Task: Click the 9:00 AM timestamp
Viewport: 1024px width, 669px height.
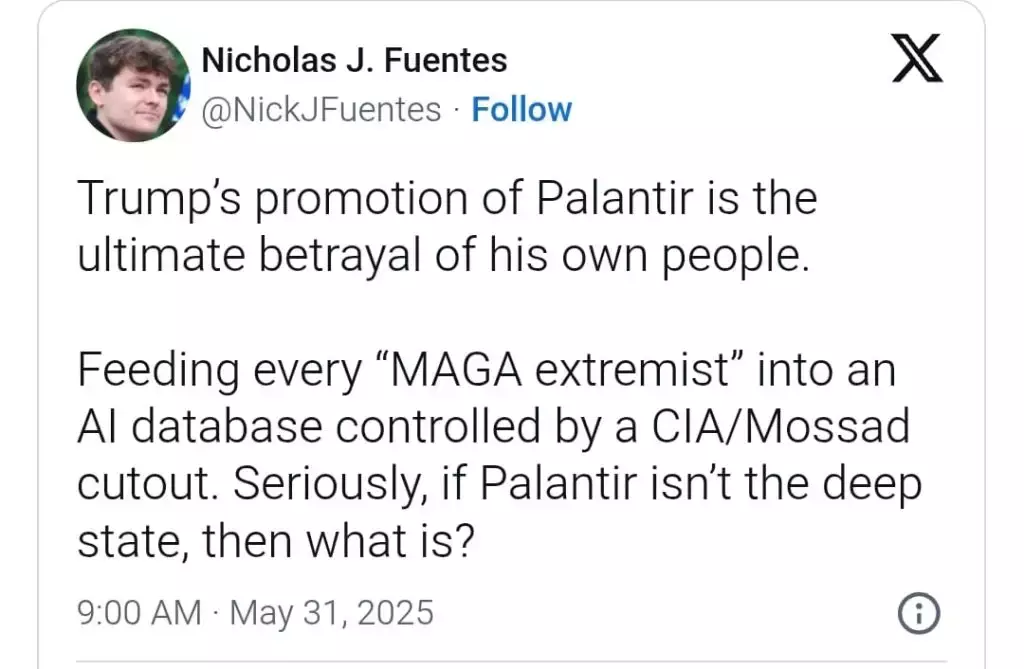Action: [x=139, y=612]
